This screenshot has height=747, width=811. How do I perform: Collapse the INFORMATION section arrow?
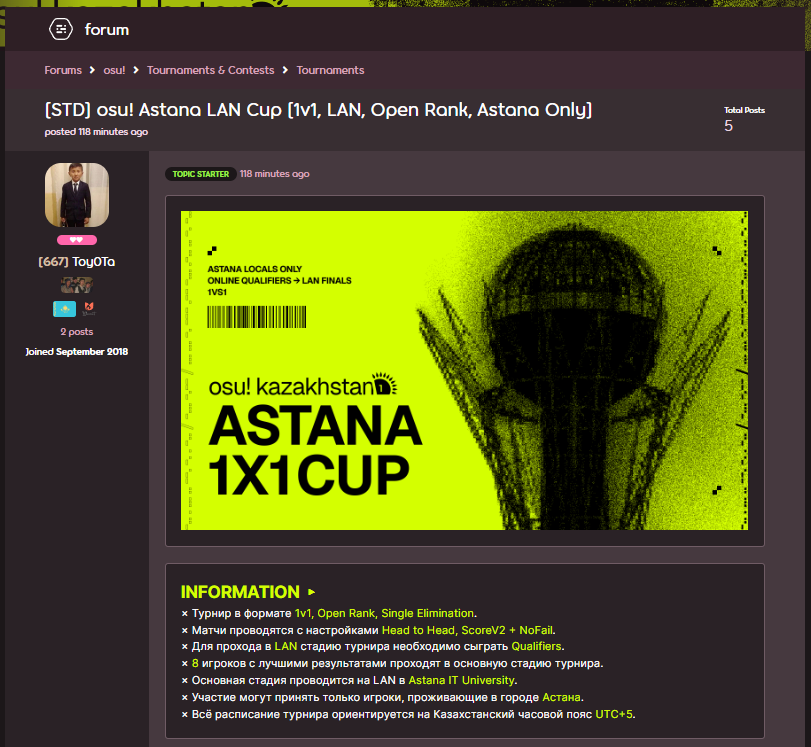pos(311,592)
